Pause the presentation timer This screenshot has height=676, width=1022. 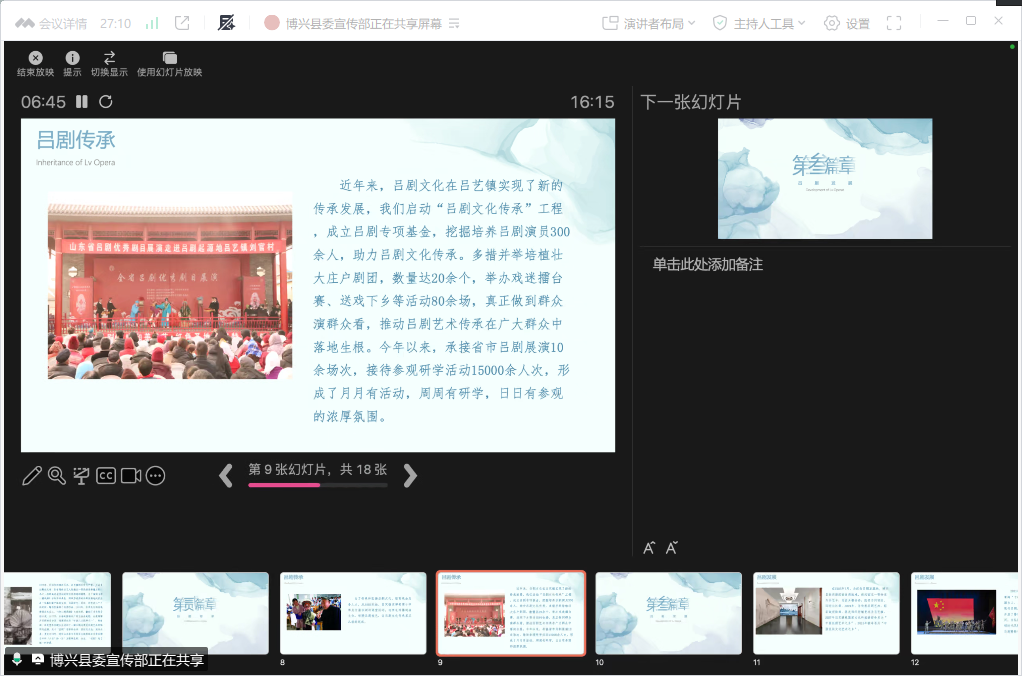point(82,102)
